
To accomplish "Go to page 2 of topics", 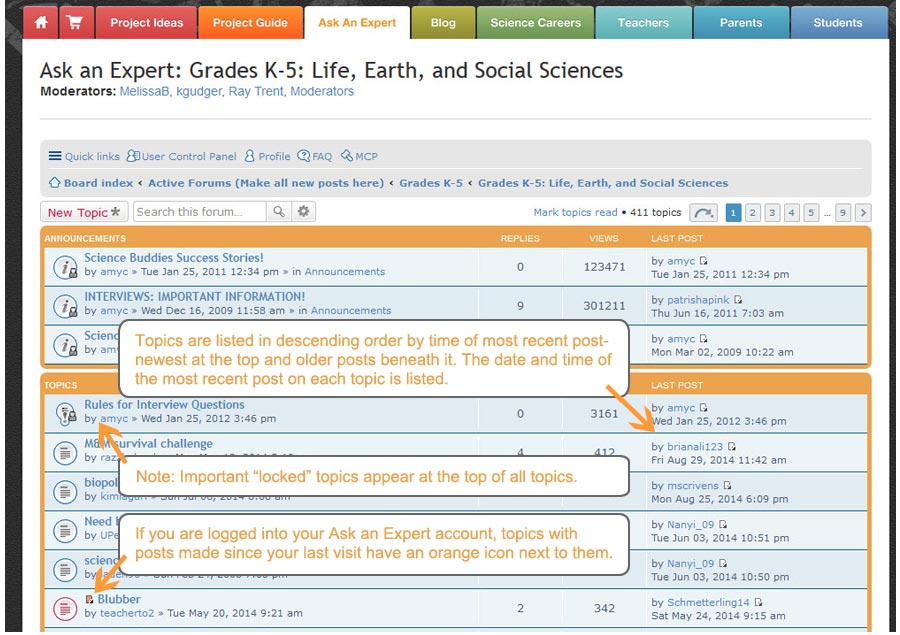I will click(x=752, y=213).
